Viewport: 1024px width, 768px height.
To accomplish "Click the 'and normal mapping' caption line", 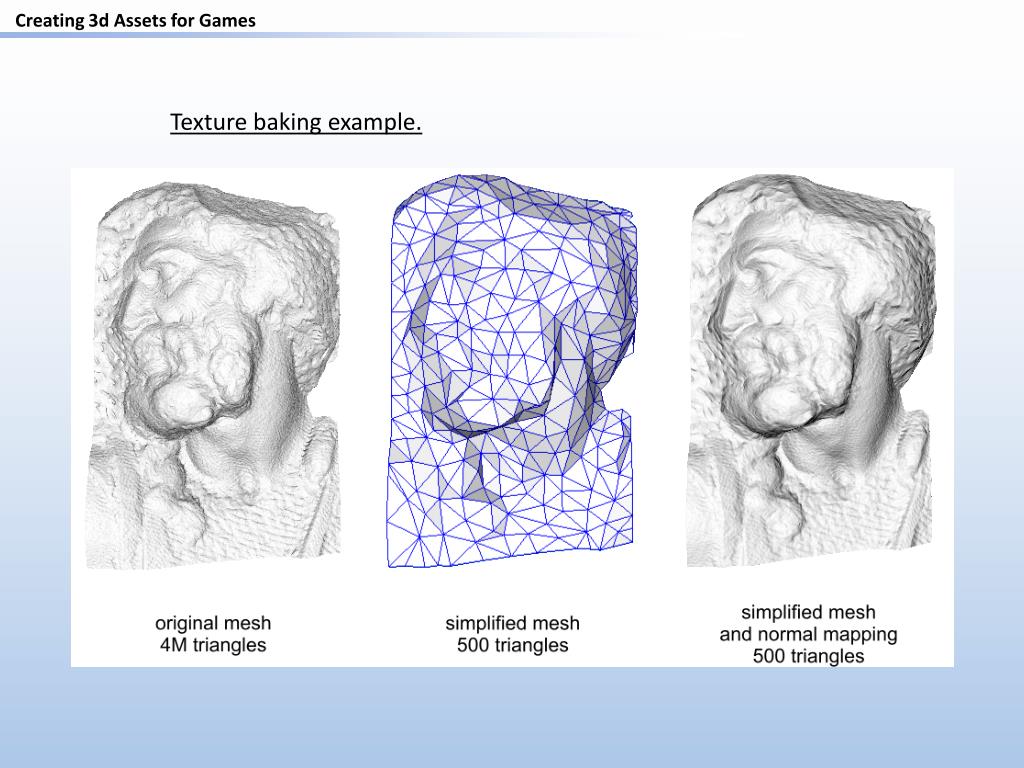I will [808, 634].
